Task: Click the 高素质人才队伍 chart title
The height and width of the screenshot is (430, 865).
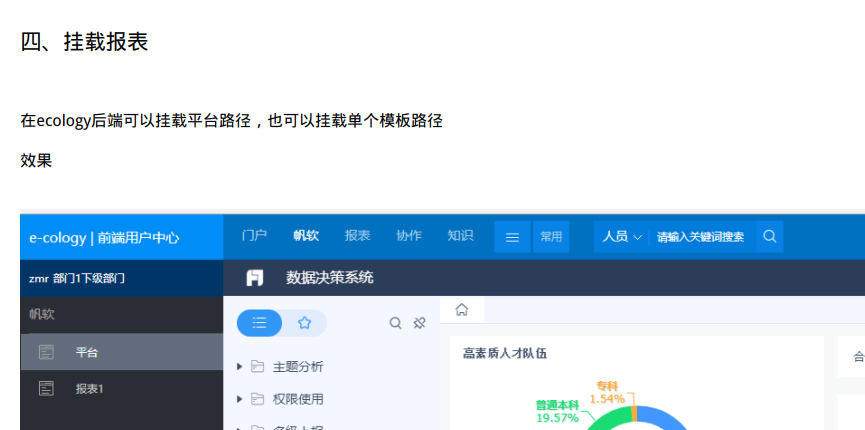Action: pos(505,353)
